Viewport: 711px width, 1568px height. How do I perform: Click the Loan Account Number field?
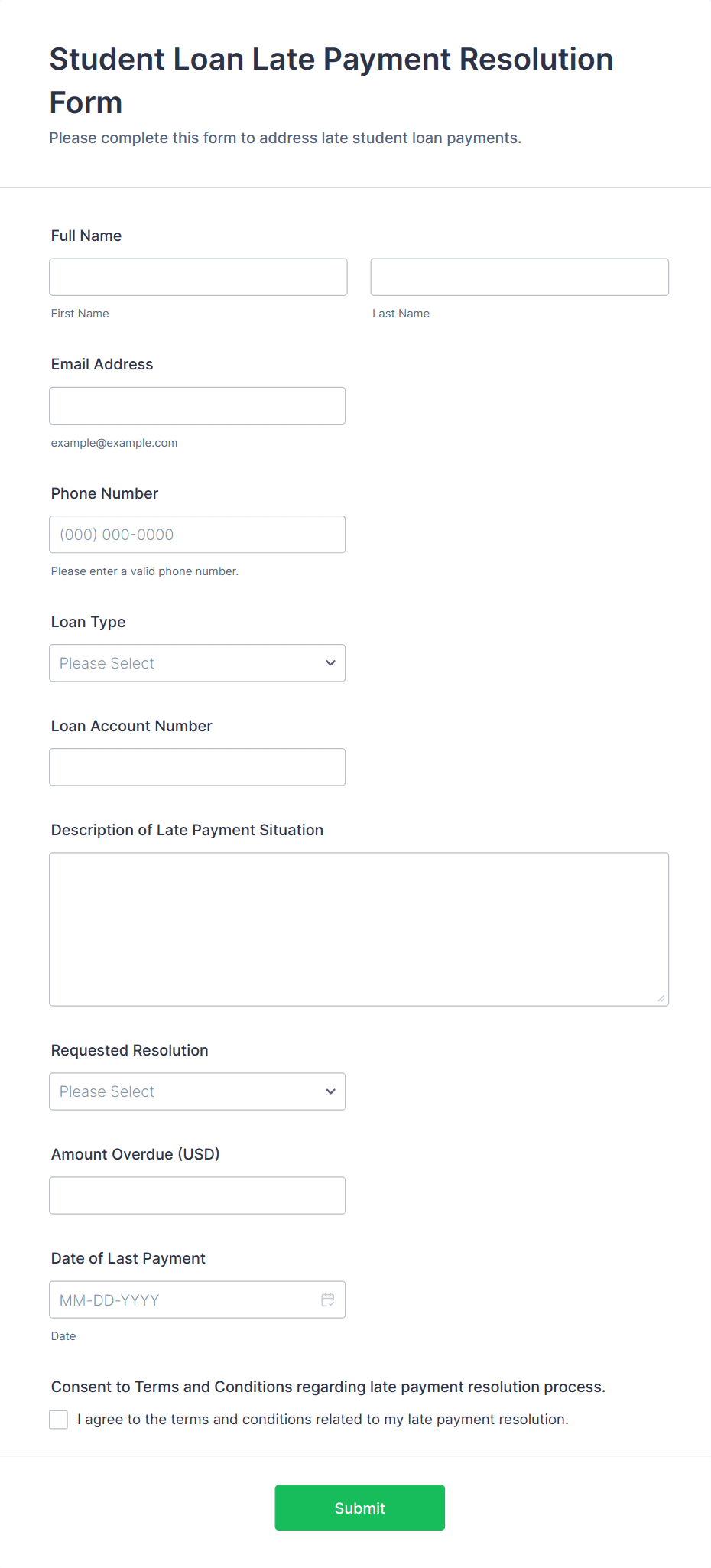196,767
